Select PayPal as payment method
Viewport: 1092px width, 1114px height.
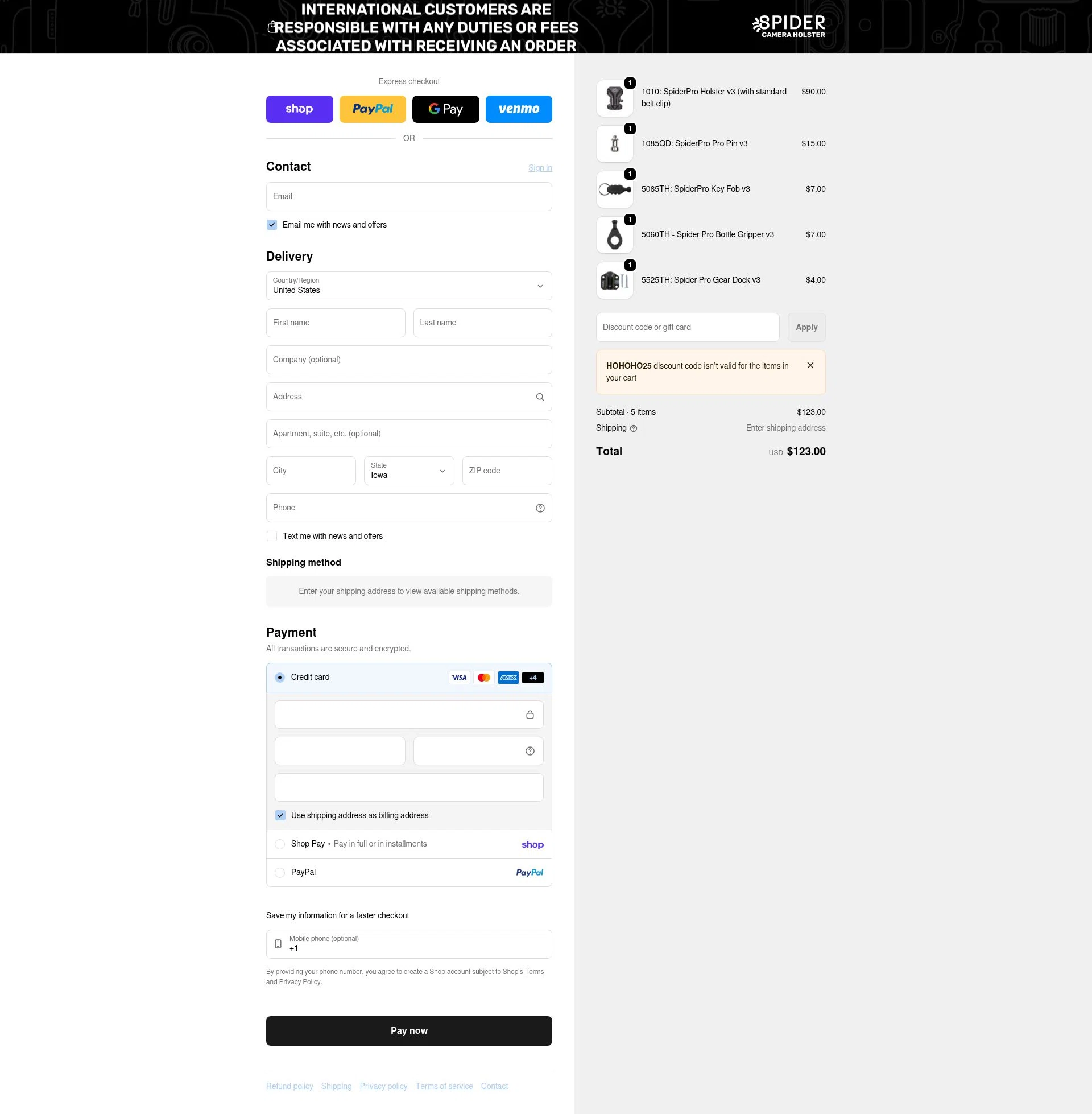click(x=280, y=873)
